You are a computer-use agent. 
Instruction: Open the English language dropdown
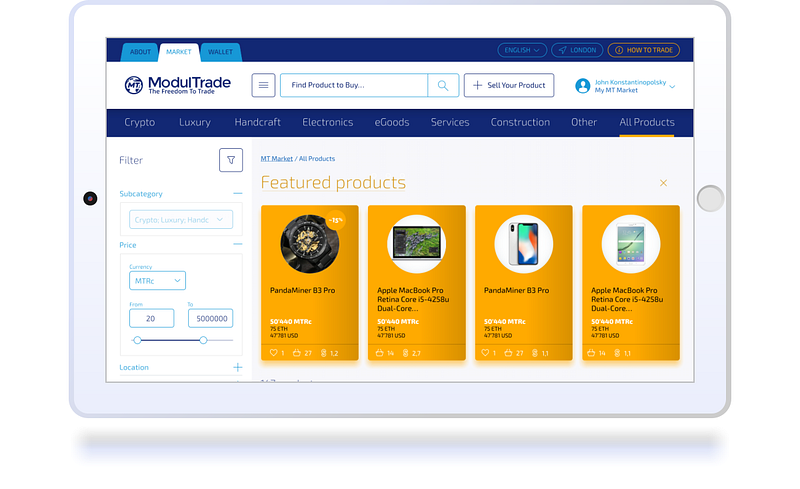point(522,50)
